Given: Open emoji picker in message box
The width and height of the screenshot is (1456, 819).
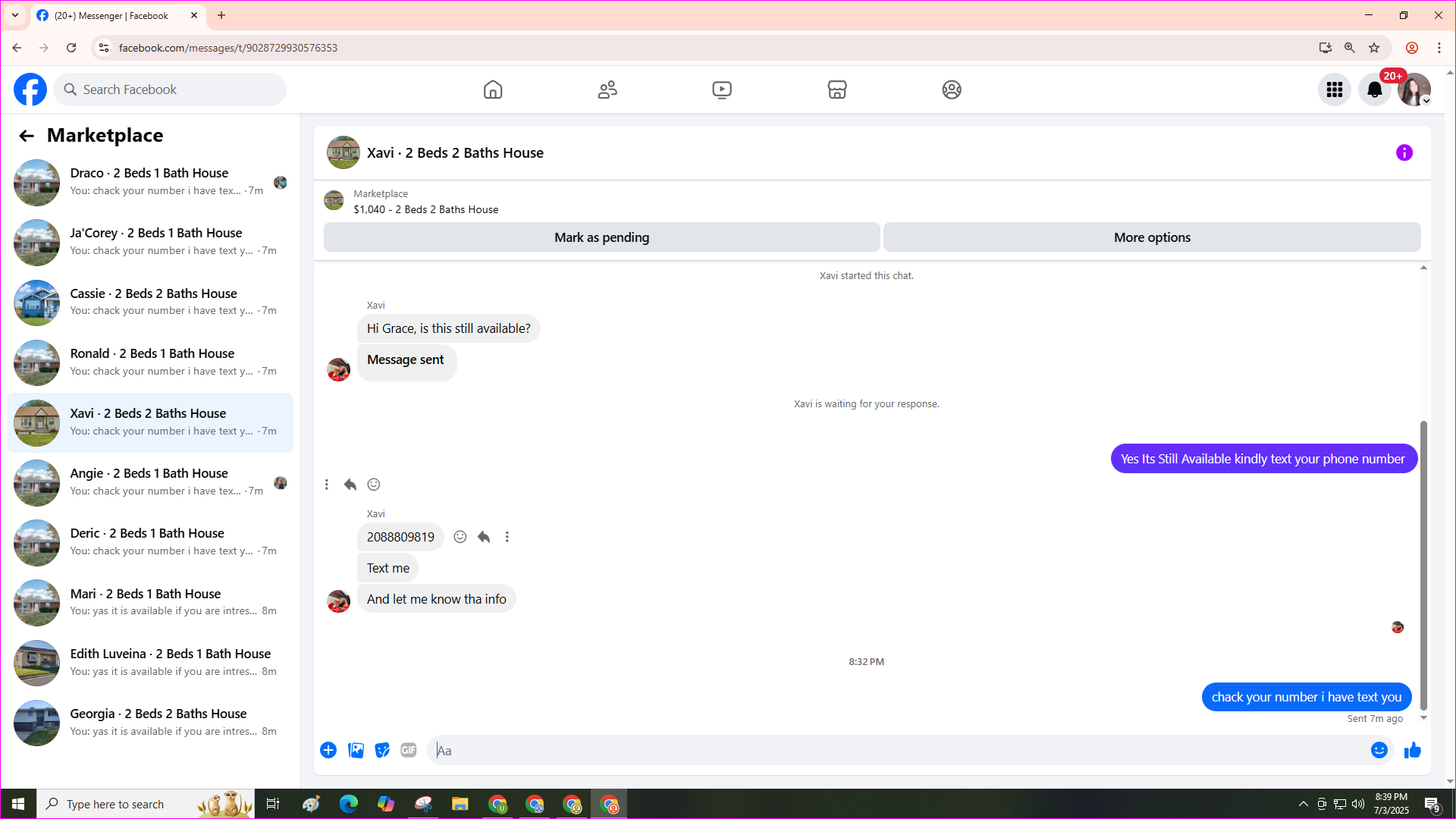Looking at the screenshot, I should pyautogui.click(x=1379, y=750).
